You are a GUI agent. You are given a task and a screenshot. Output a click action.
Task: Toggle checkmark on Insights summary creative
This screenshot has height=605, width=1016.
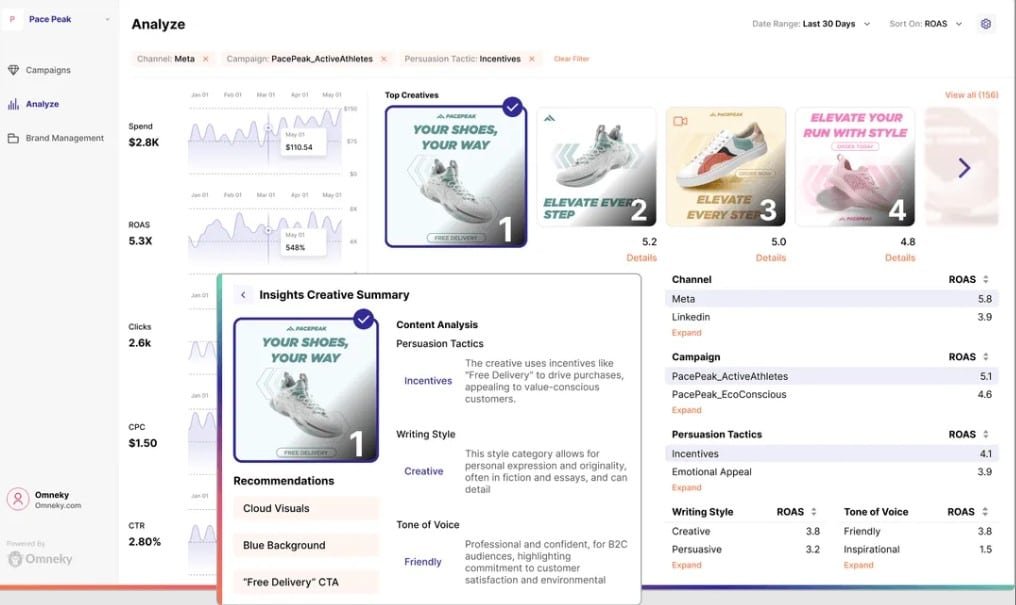[x=363, y=319]
